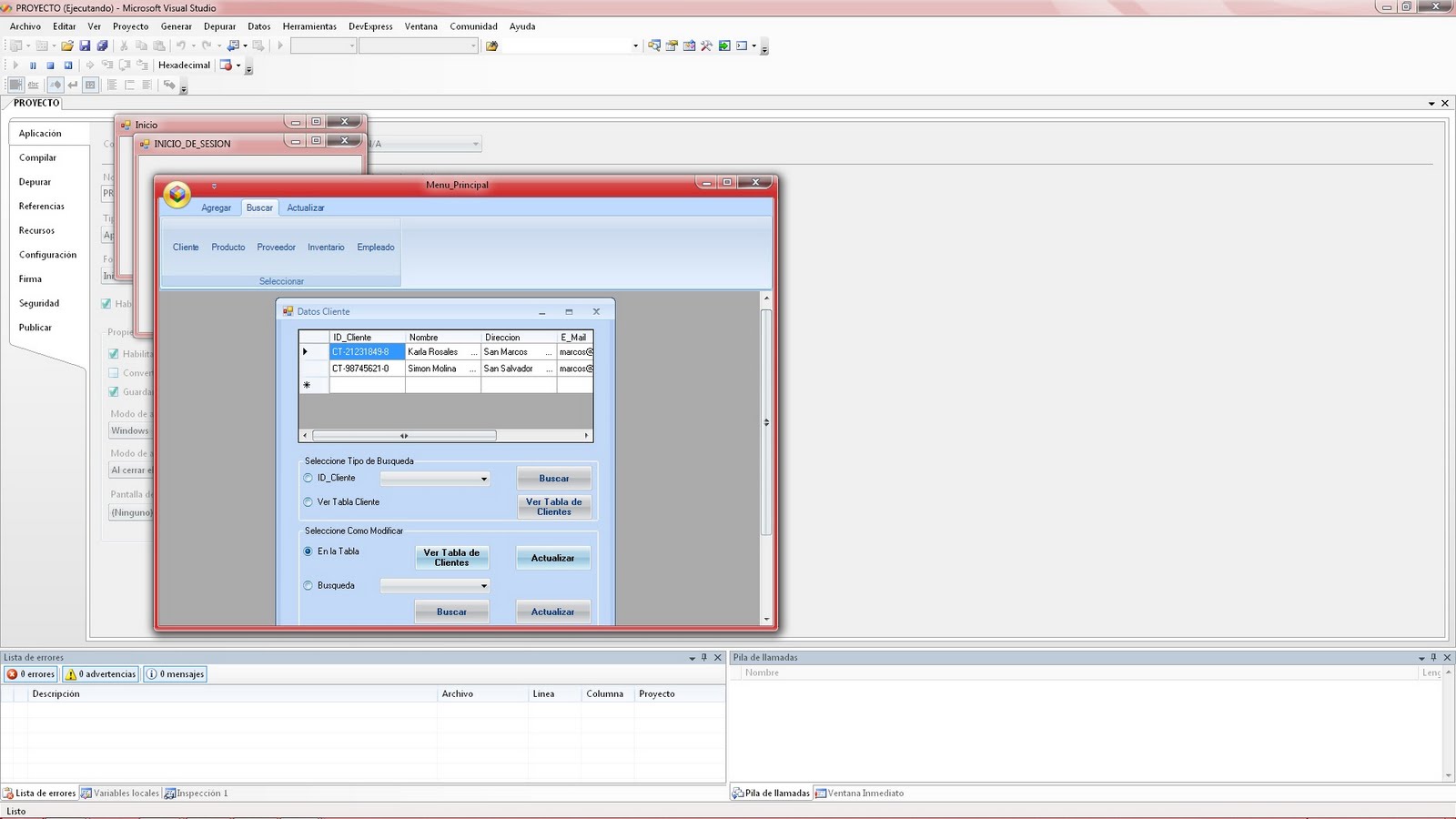Viewport: 1456px width, 819px height.
Task: Click Proveedor in the Seleccionar group
Action: click(276, 248)
